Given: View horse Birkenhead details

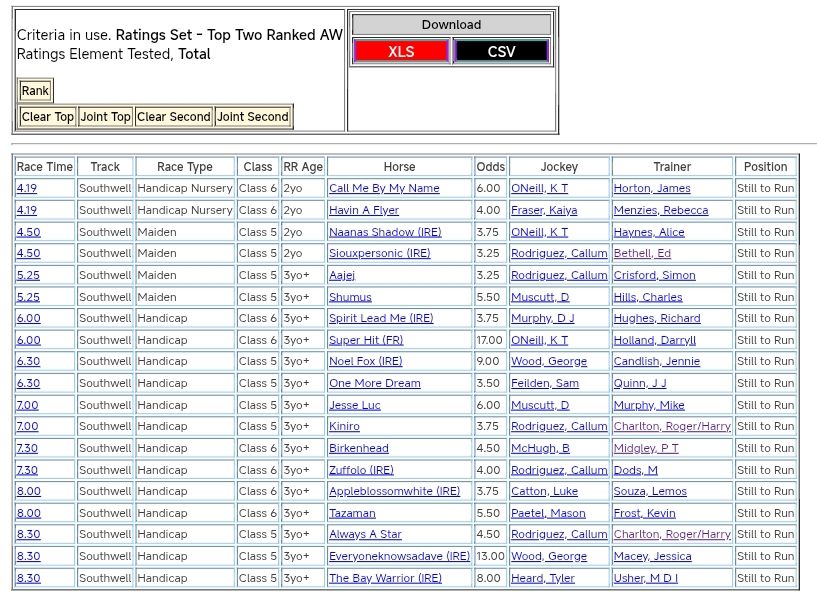Looking at the screenshot, I should 359,448.
